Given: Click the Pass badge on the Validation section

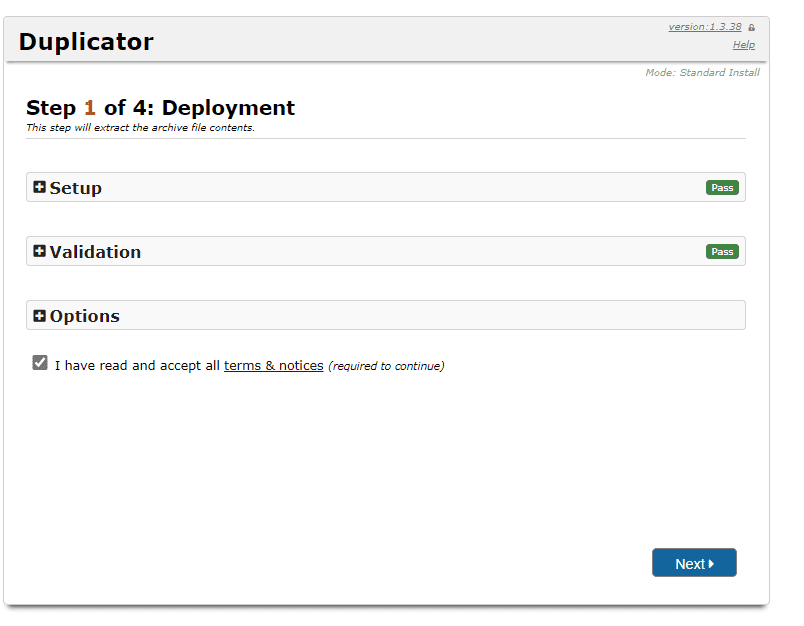Looking at the screenshot, I should click(x=722, y=251).
